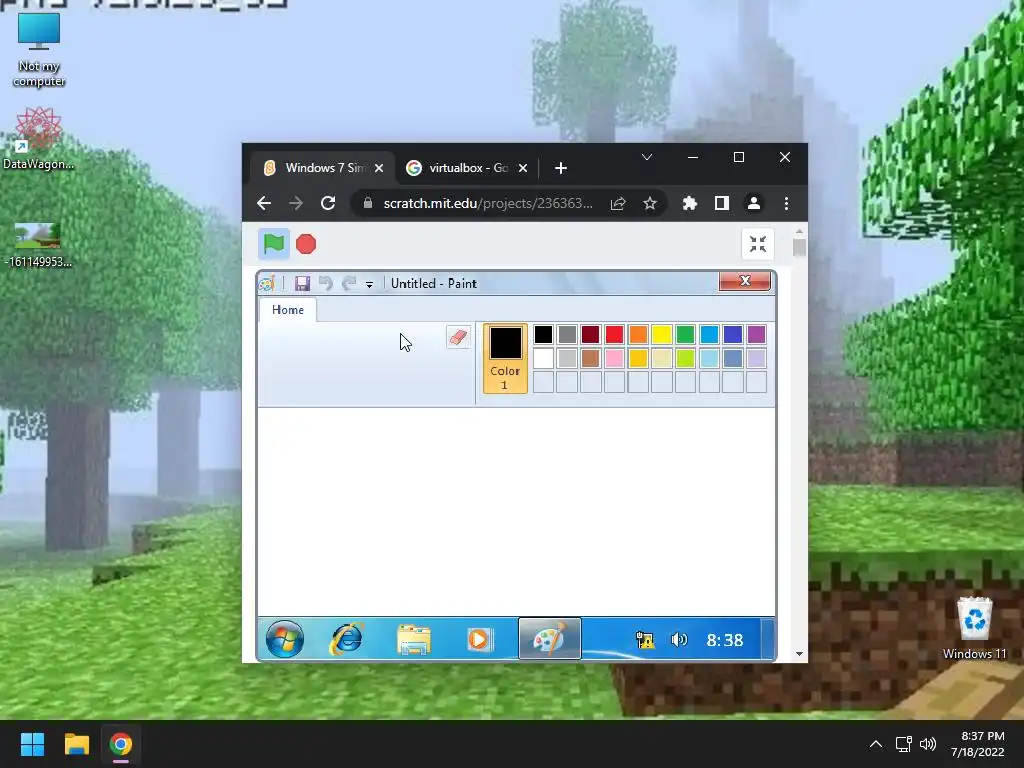
Task: Open Windows Media Player in simulated taskbar
Action: (x=479, y=639)
